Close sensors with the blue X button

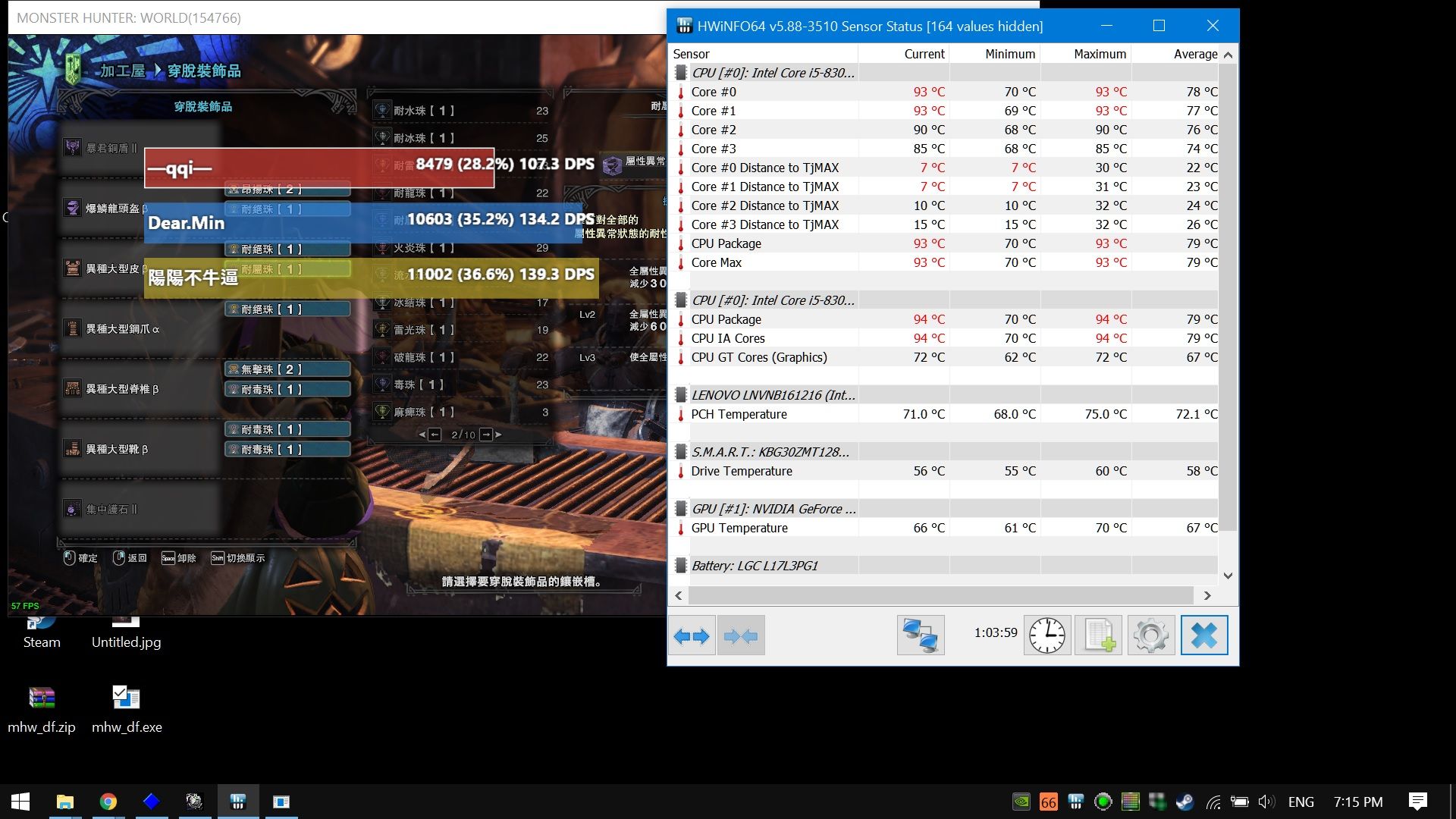[1203, 635]
